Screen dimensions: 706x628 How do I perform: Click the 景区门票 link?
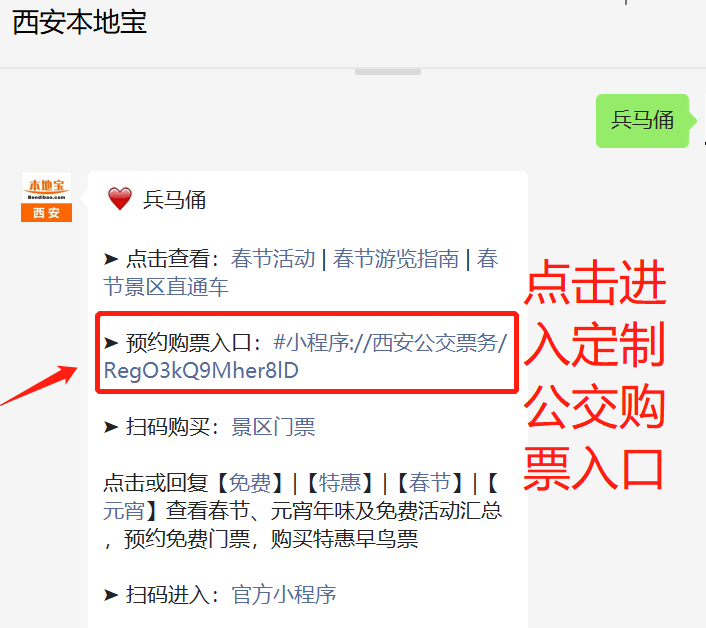pos(273,427)
